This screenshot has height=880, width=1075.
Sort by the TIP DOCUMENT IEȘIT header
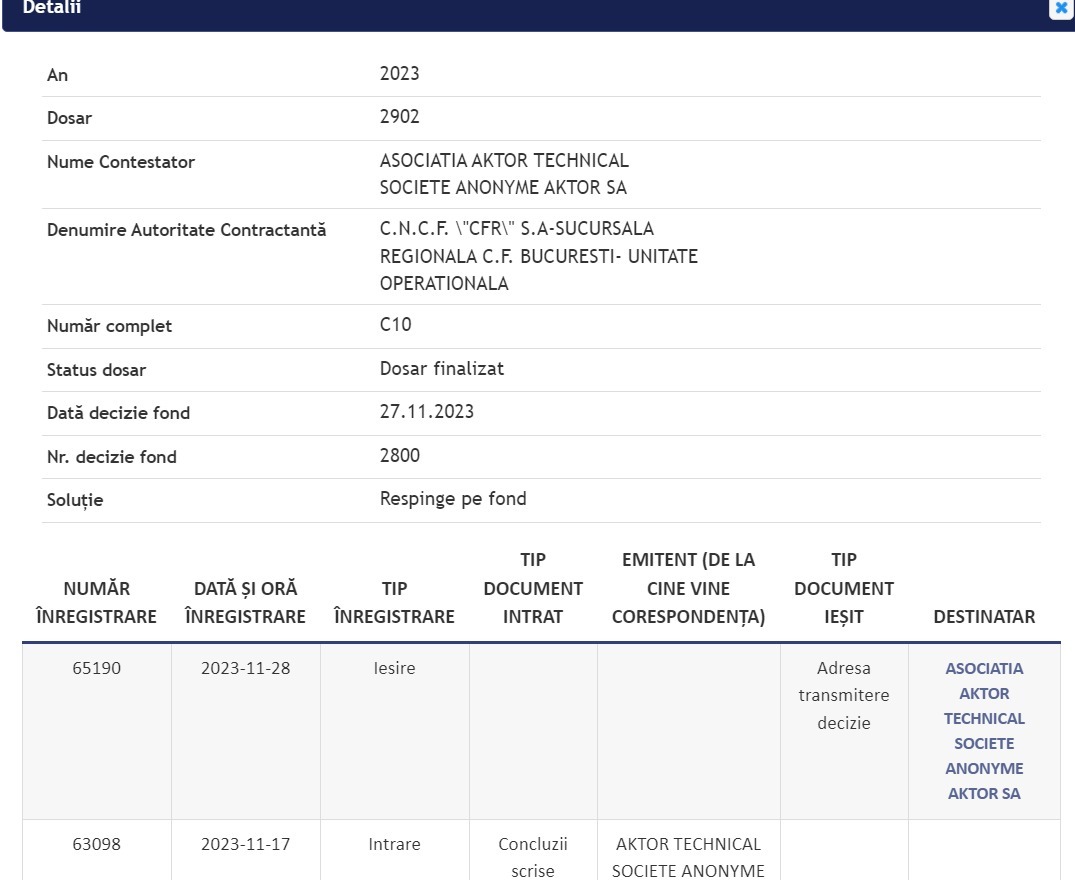point(844,588)
